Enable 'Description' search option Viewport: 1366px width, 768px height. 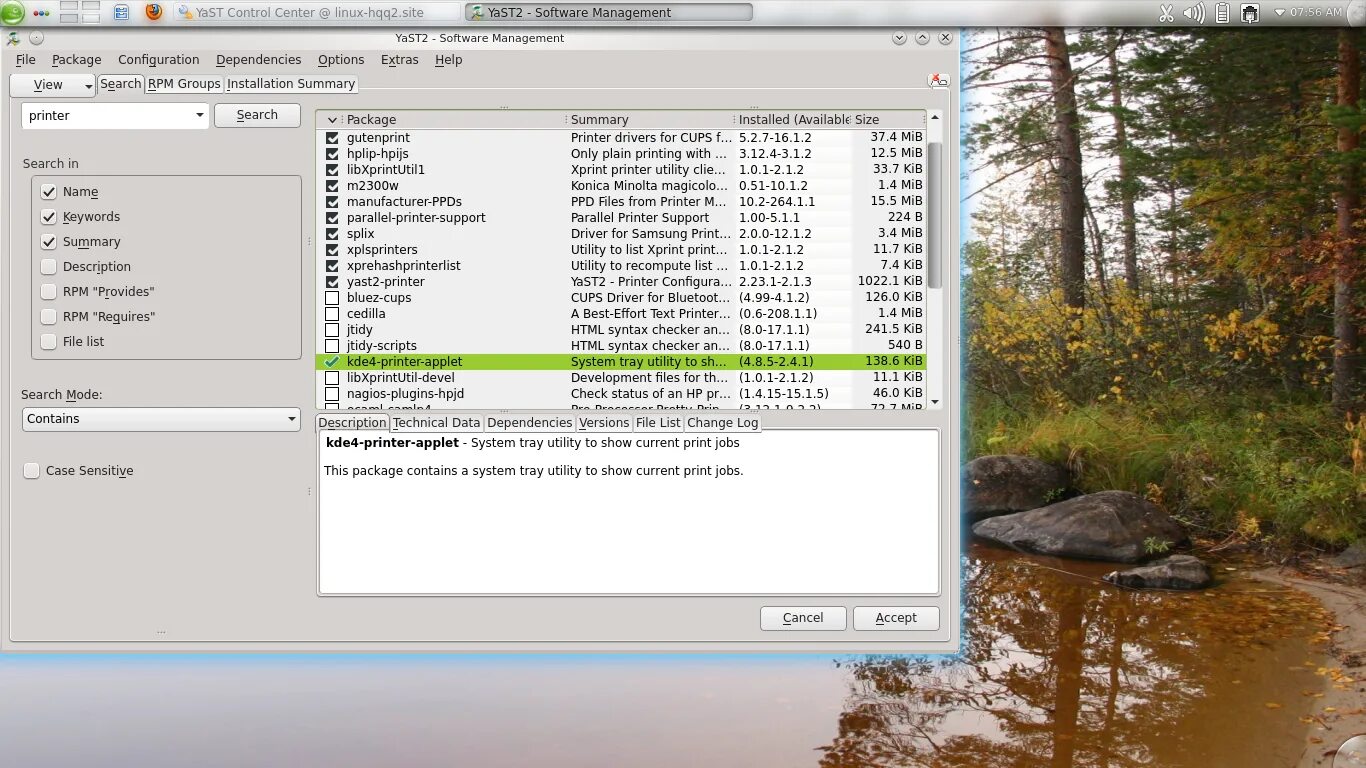pos(48,267)
